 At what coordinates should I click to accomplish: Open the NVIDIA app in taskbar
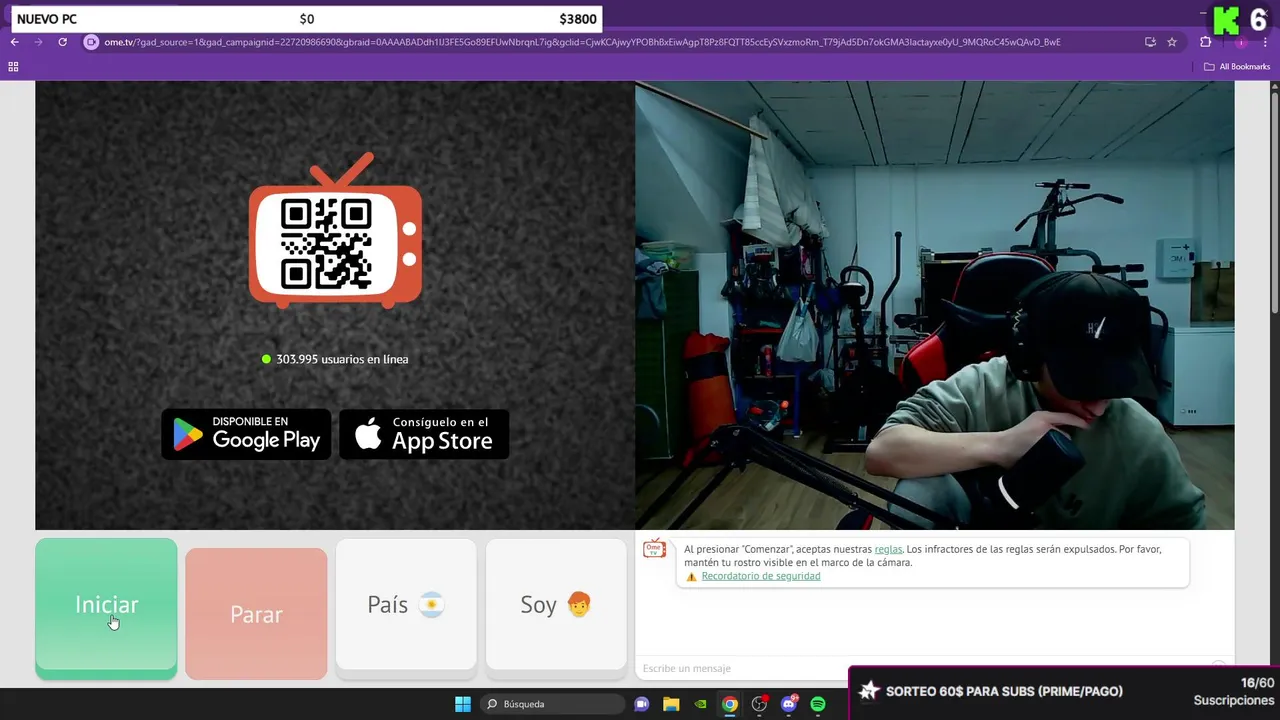coord(701,704)
